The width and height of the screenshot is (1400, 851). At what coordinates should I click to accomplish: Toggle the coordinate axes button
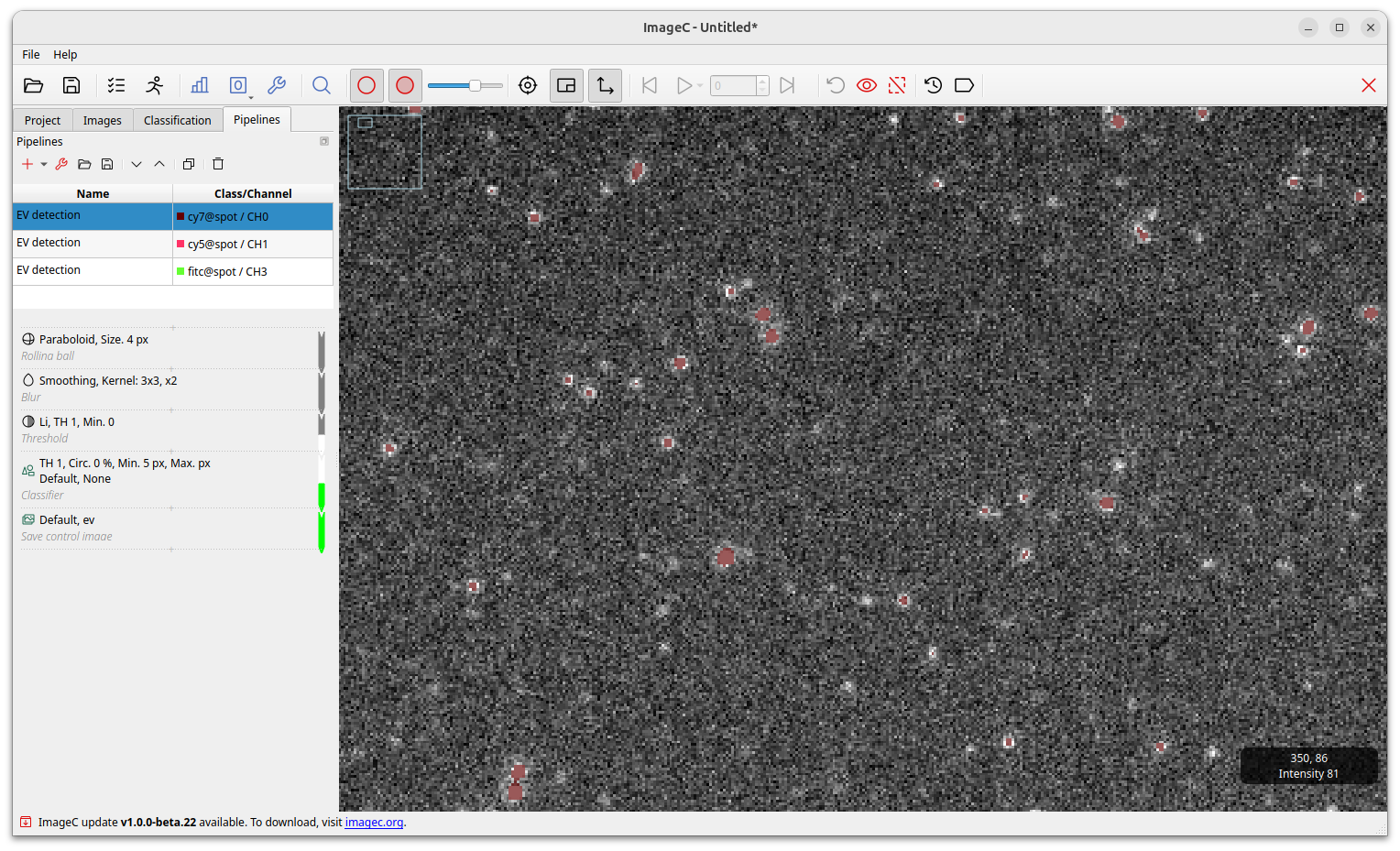(605, 85)
